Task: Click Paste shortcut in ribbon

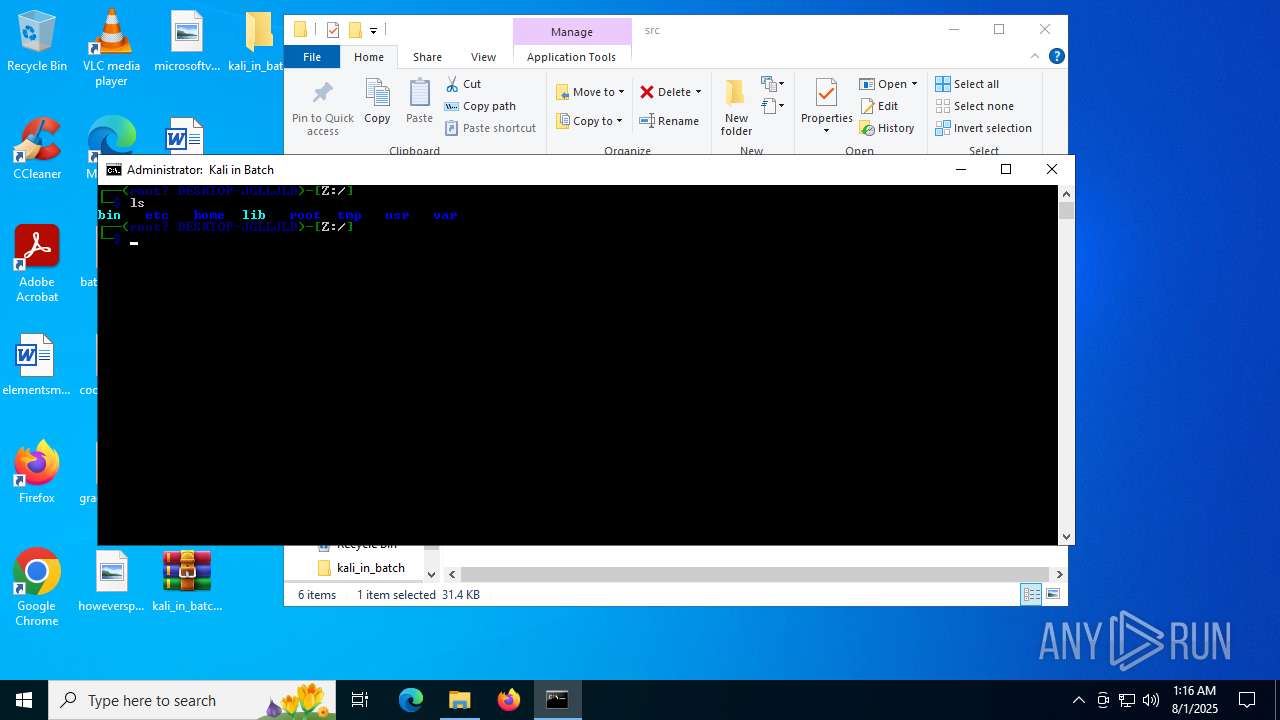Action: [x=490, y=128]
